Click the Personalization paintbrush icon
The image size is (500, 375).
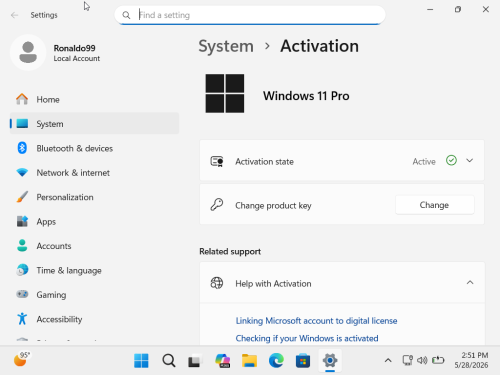click(22, 197)
